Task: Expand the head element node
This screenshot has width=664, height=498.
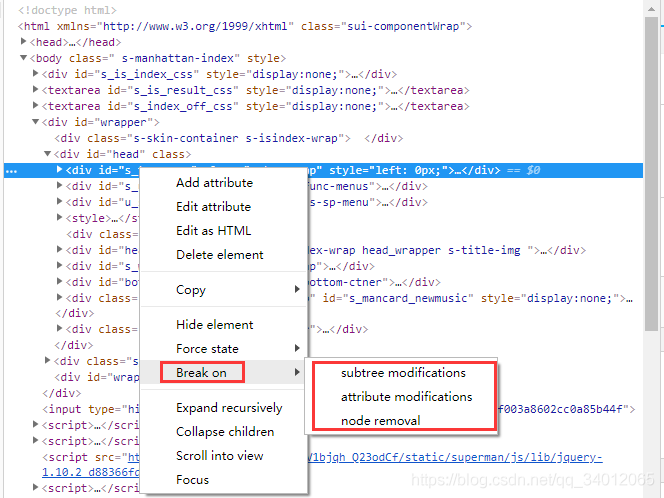Action: click(24, 42)
